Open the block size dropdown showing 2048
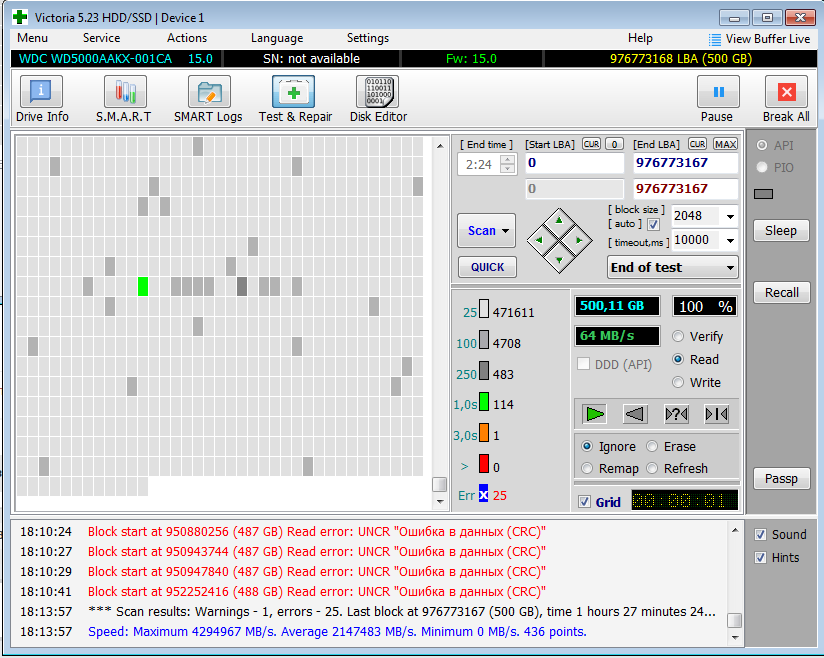The height and width of the screenshot is (658, 824). [x=730, y=216]
